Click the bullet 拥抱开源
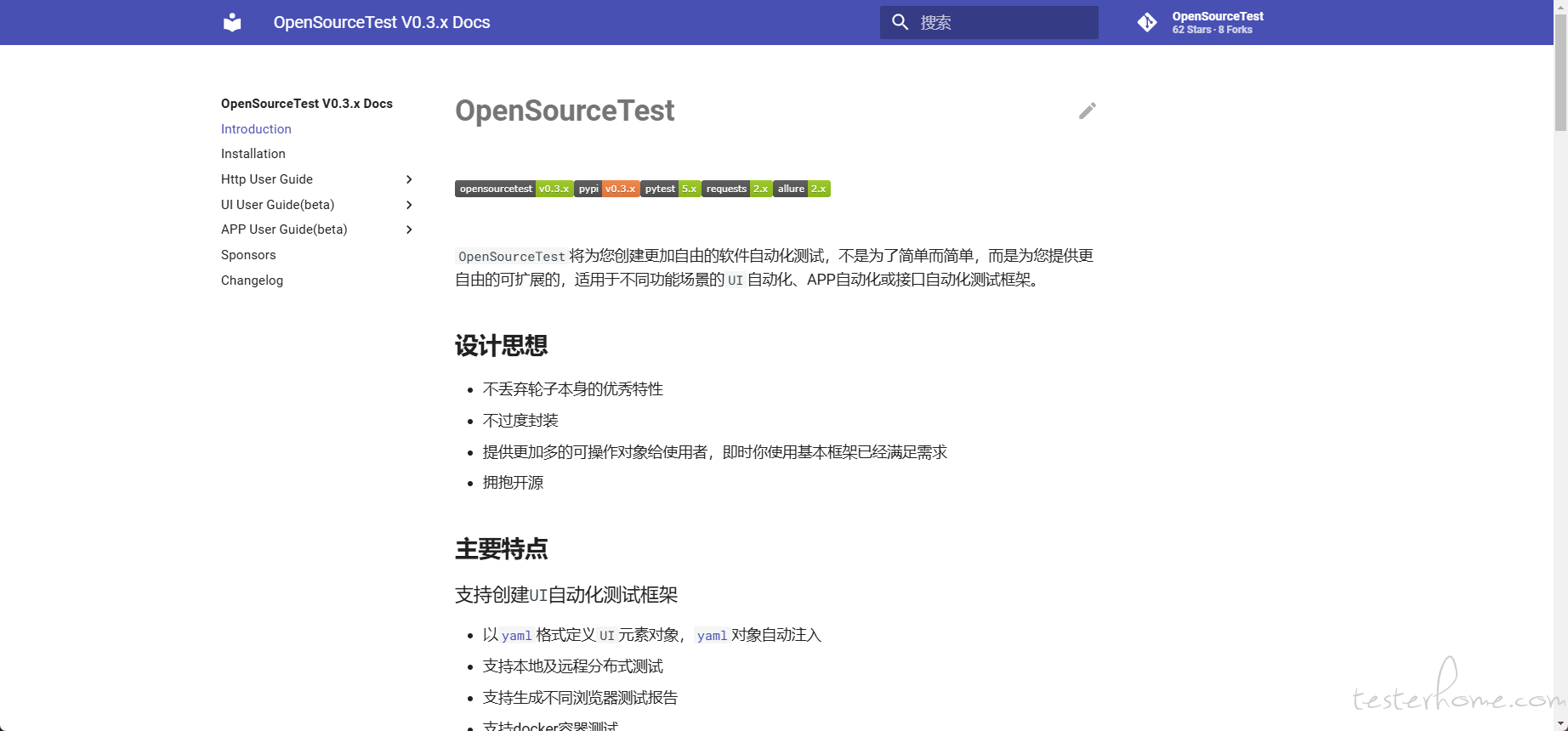Viewport: 1568px width, 731px height. (513, 483)
